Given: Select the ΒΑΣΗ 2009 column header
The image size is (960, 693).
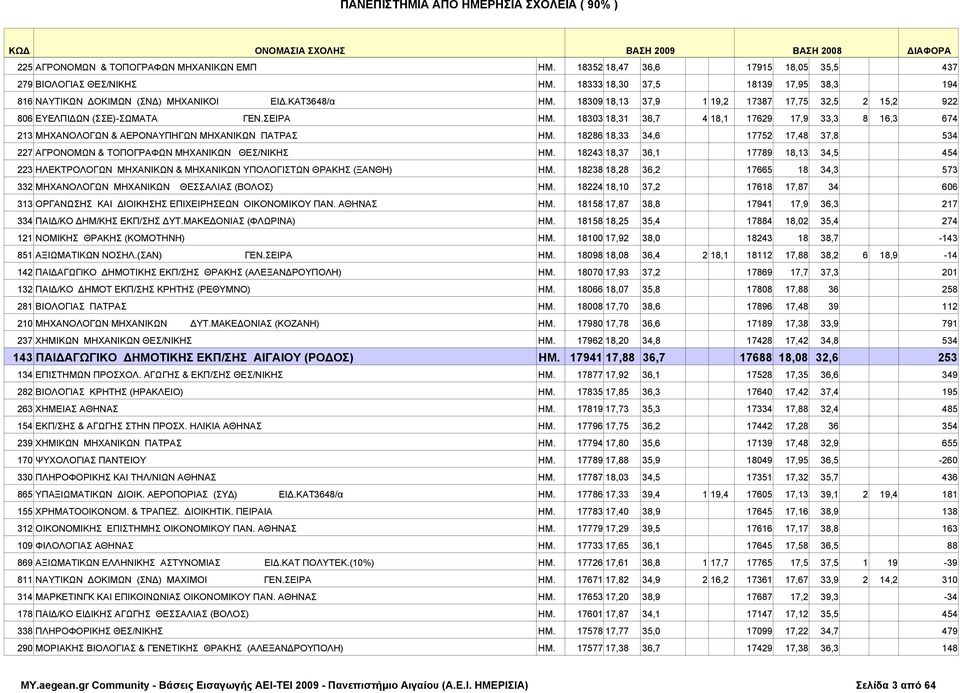Looking at the screenshot, I should pyautogui.click(x=650, y=51).
